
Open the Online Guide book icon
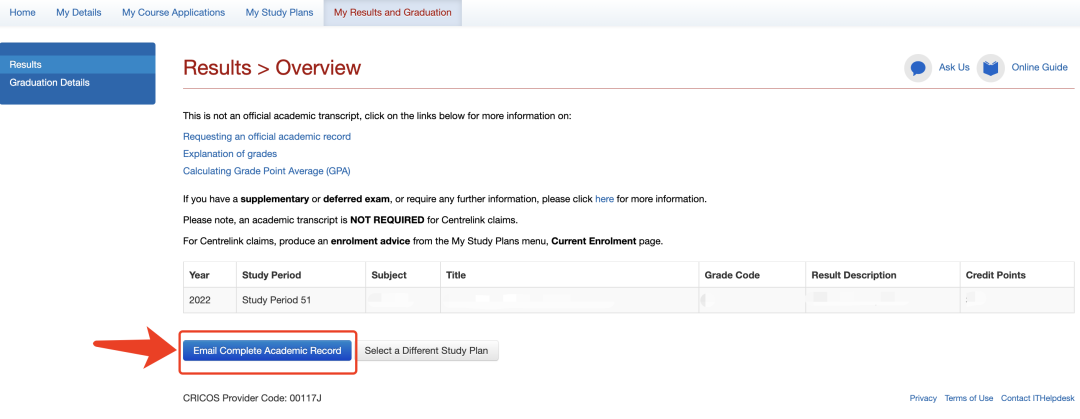(990, 68)
